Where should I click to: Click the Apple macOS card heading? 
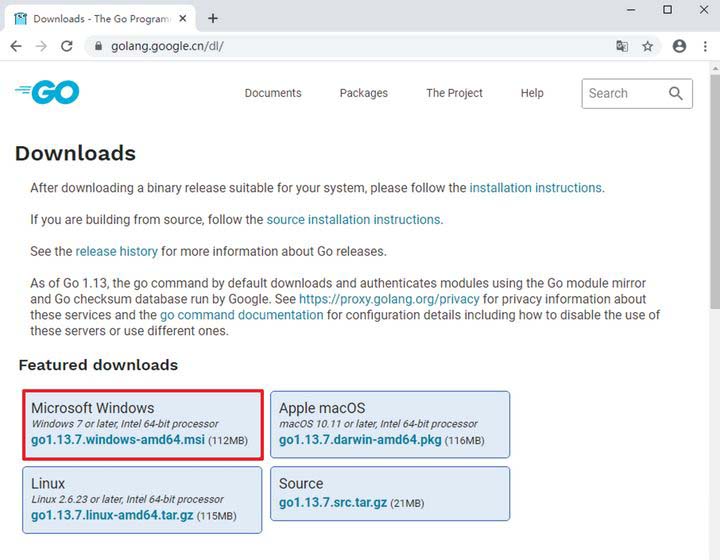click(x=322, y=408)
